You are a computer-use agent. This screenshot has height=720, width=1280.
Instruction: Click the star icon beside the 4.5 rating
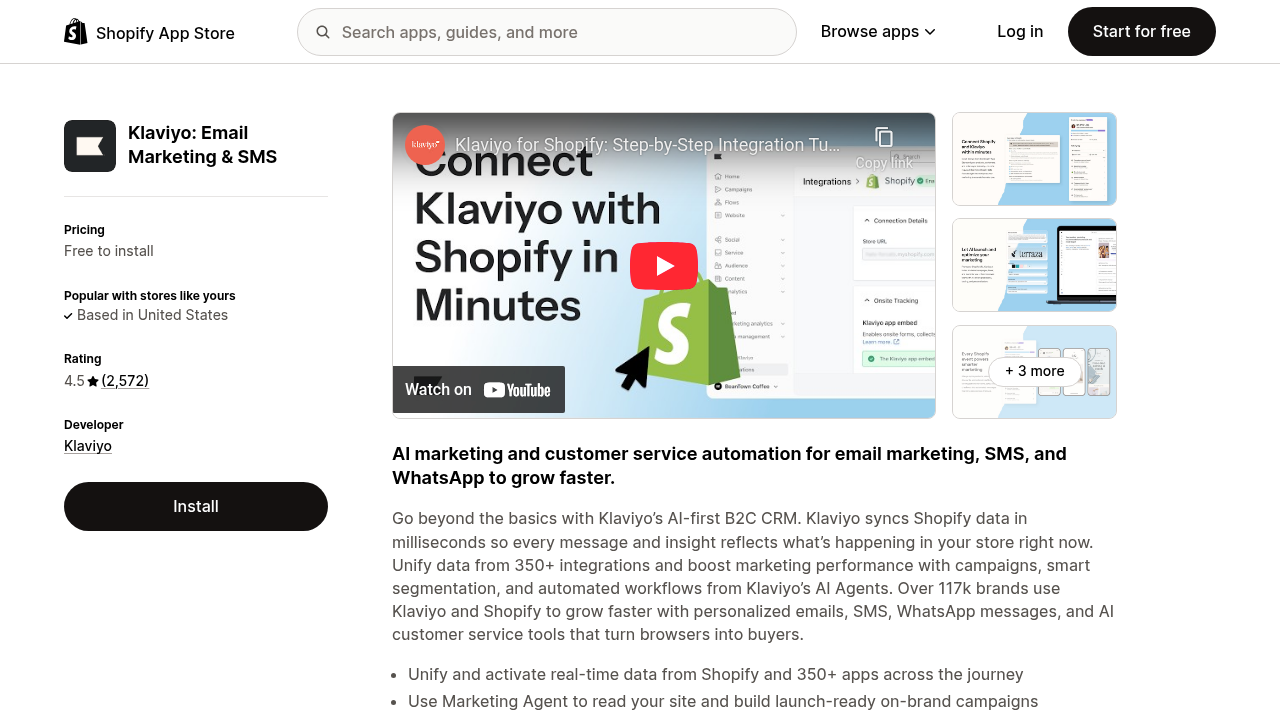pyautogui.click(x=92, y=381)
